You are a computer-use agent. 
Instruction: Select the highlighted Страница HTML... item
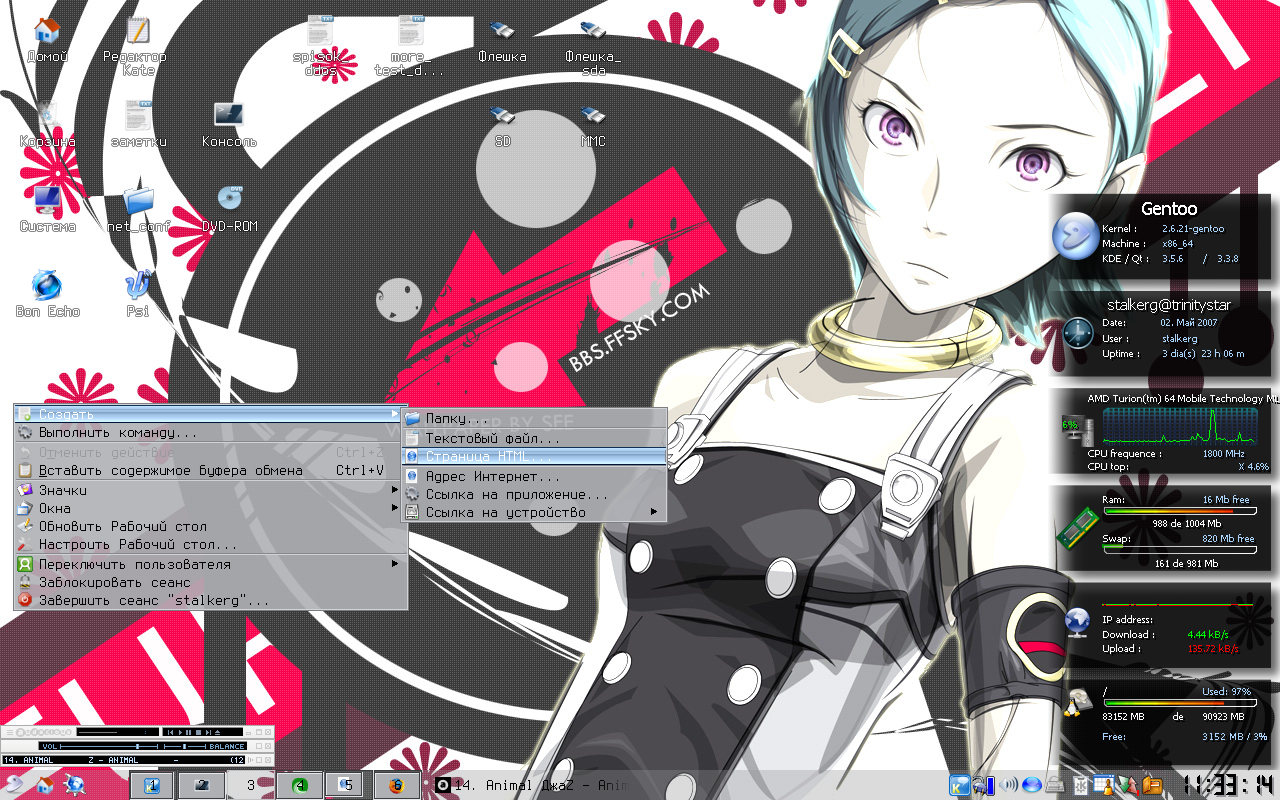point(534,456)
